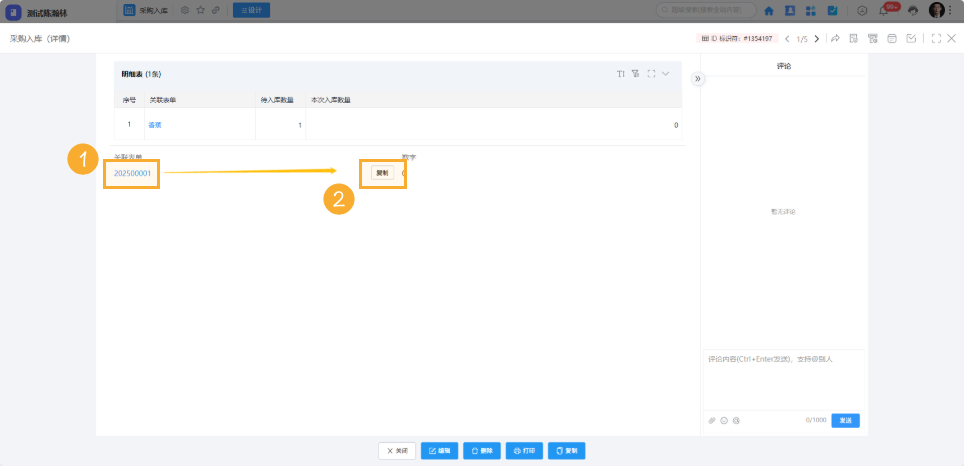The height and width of the screenshot is (466, 964).
Task: Expand the 明细表 table to fullscreen
Action: (651, 74)
